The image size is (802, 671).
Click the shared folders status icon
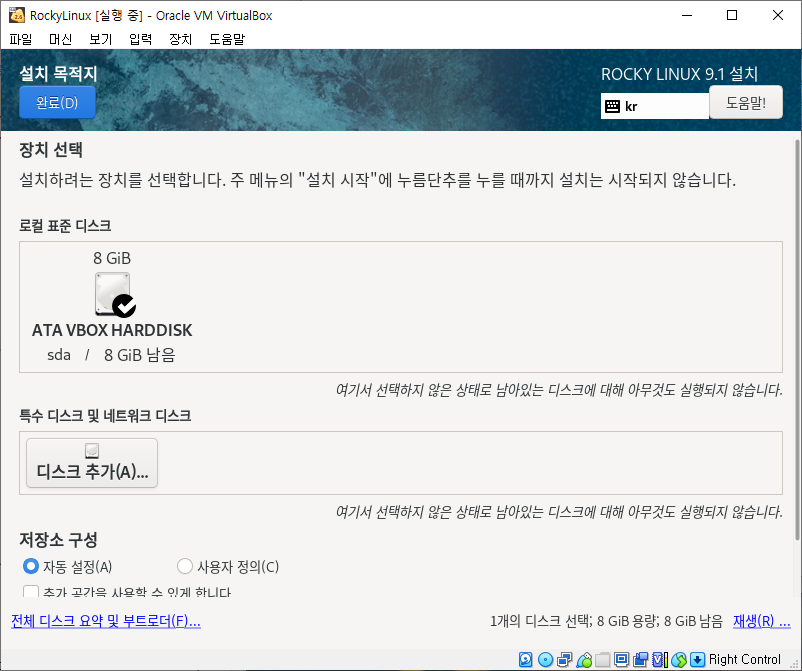click(x=603, y=660)
